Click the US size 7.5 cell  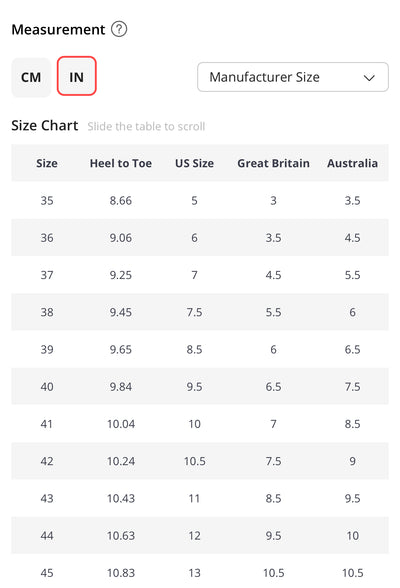point(194,312)
